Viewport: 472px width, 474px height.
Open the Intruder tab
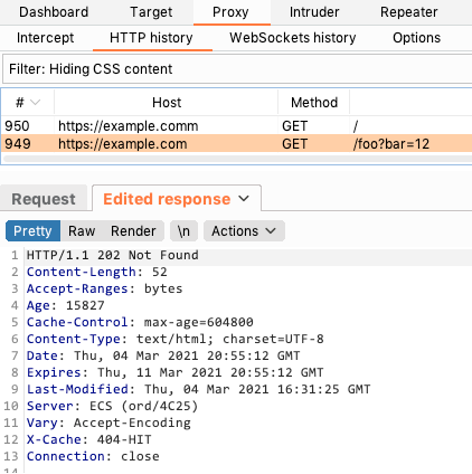pos(314,12)
